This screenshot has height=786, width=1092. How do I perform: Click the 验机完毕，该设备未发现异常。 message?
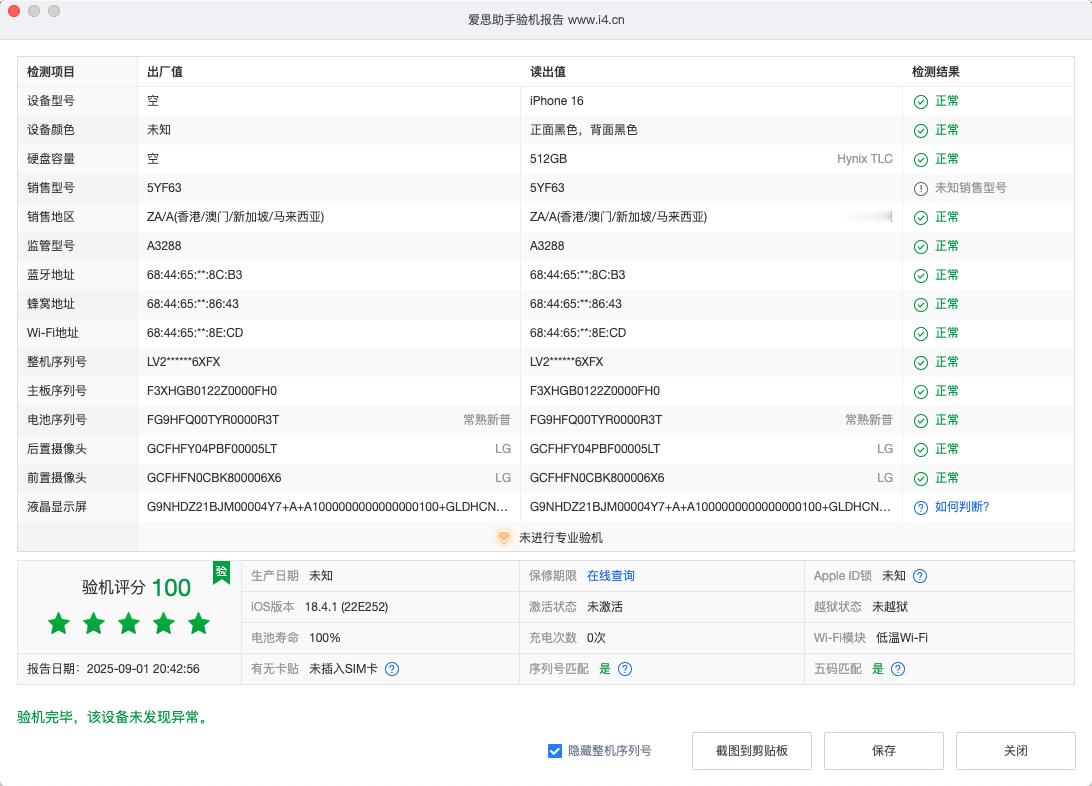point(114,717)
